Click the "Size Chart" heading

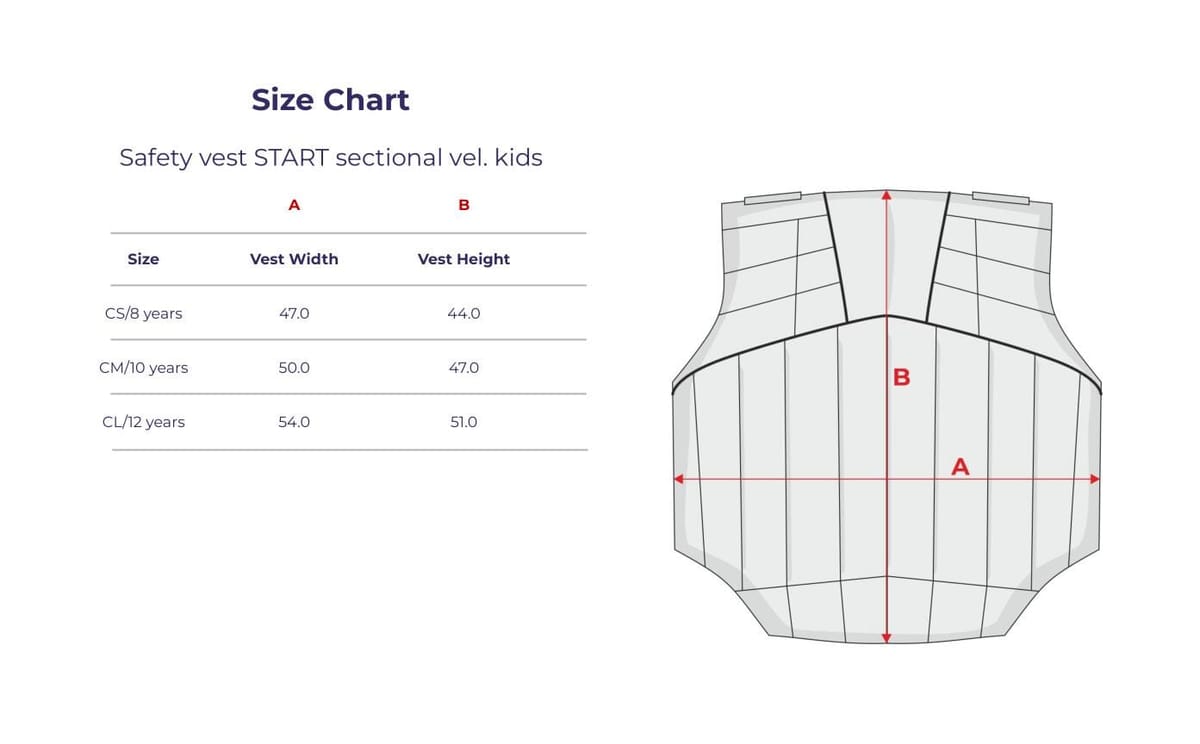pos(330,100)
